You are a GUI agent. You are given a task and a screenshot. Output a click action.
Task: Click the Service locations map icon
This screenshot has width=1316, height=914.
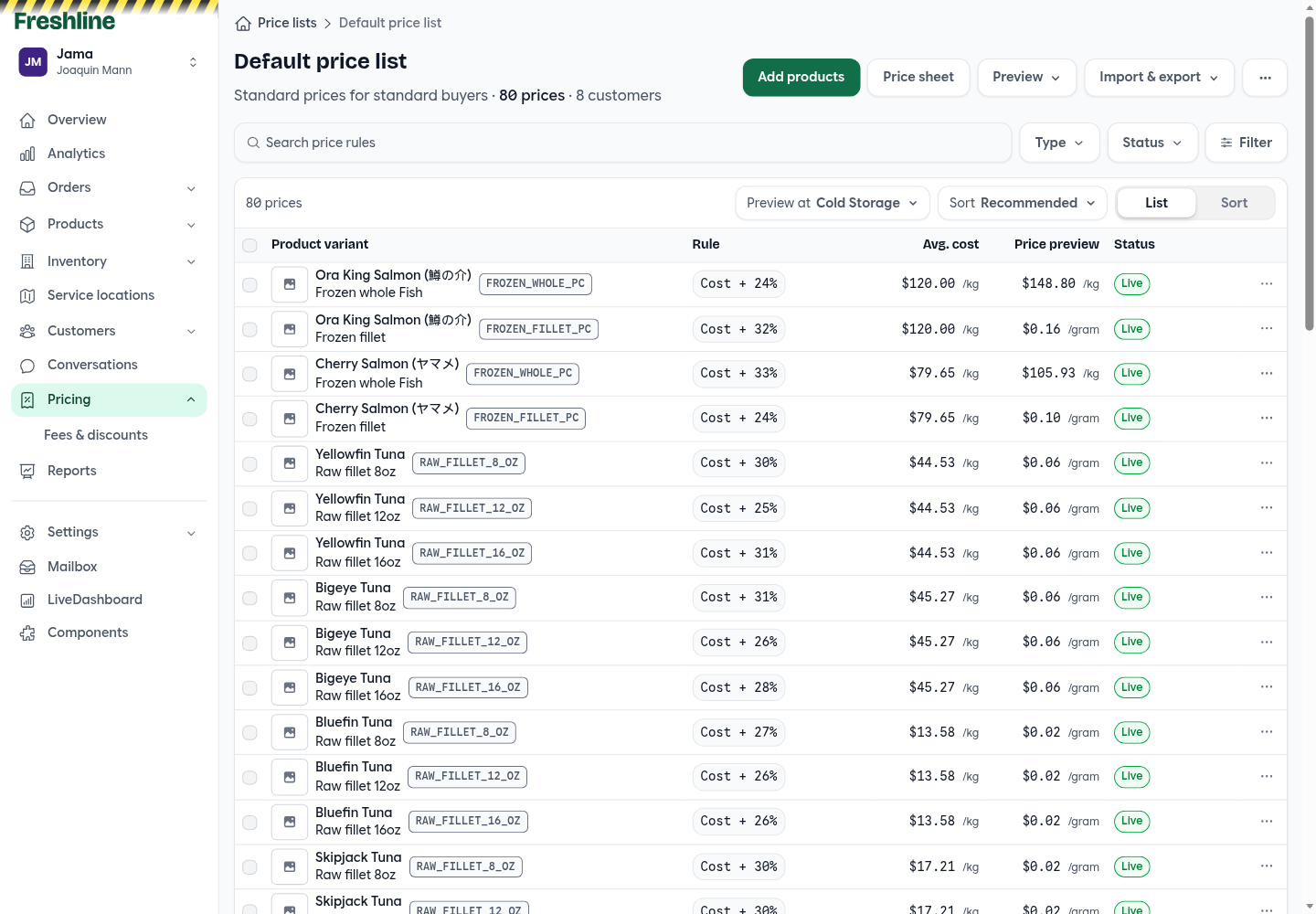[x=27, y=295]
